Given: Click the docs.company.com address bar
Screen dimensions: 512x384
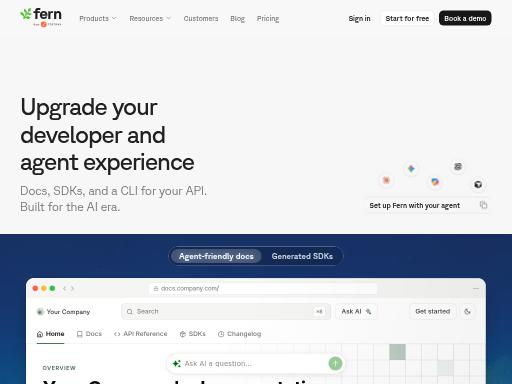Looking at the screenshot, I should (x=263, y=288).
